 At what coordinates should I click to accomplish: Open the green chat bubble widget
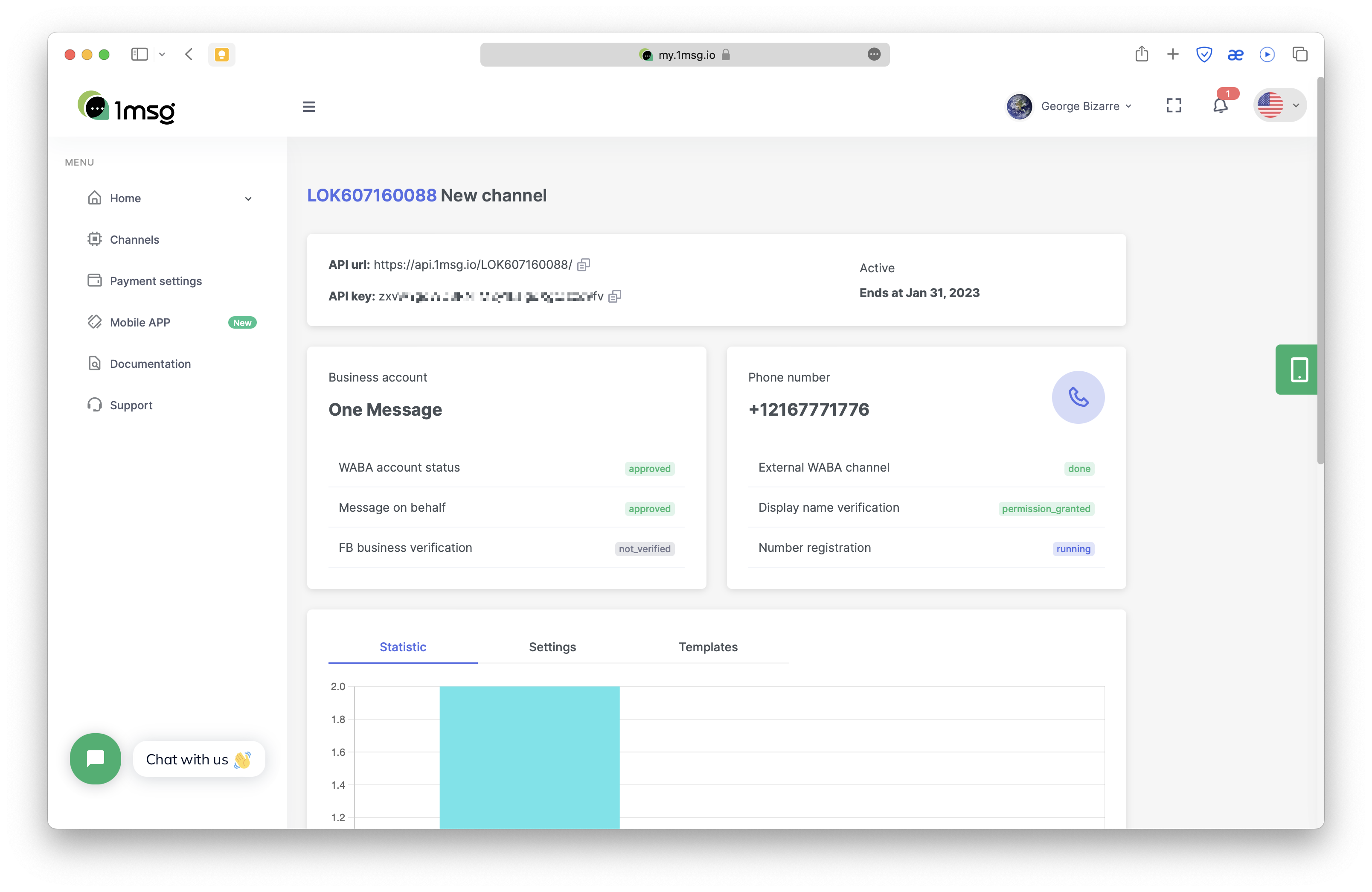(x=96, y=759)
